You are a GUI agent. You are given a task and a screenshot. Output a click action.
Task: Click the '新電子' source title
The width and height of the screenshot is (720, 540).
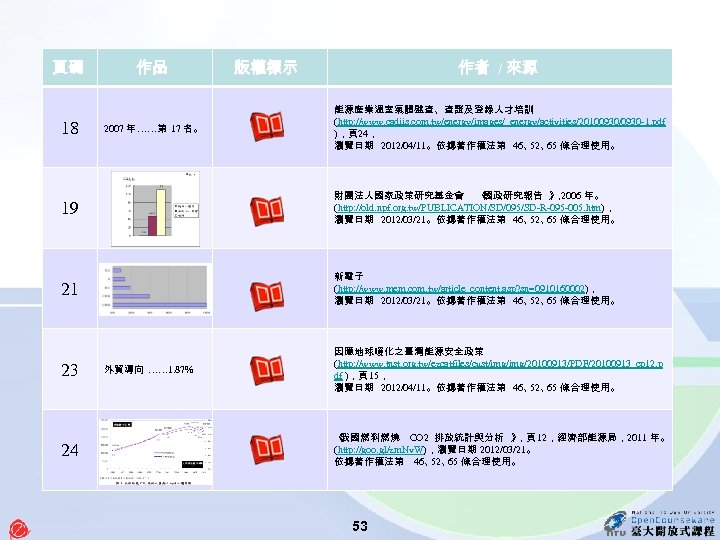pyautogui.click(x=349, y=276)
